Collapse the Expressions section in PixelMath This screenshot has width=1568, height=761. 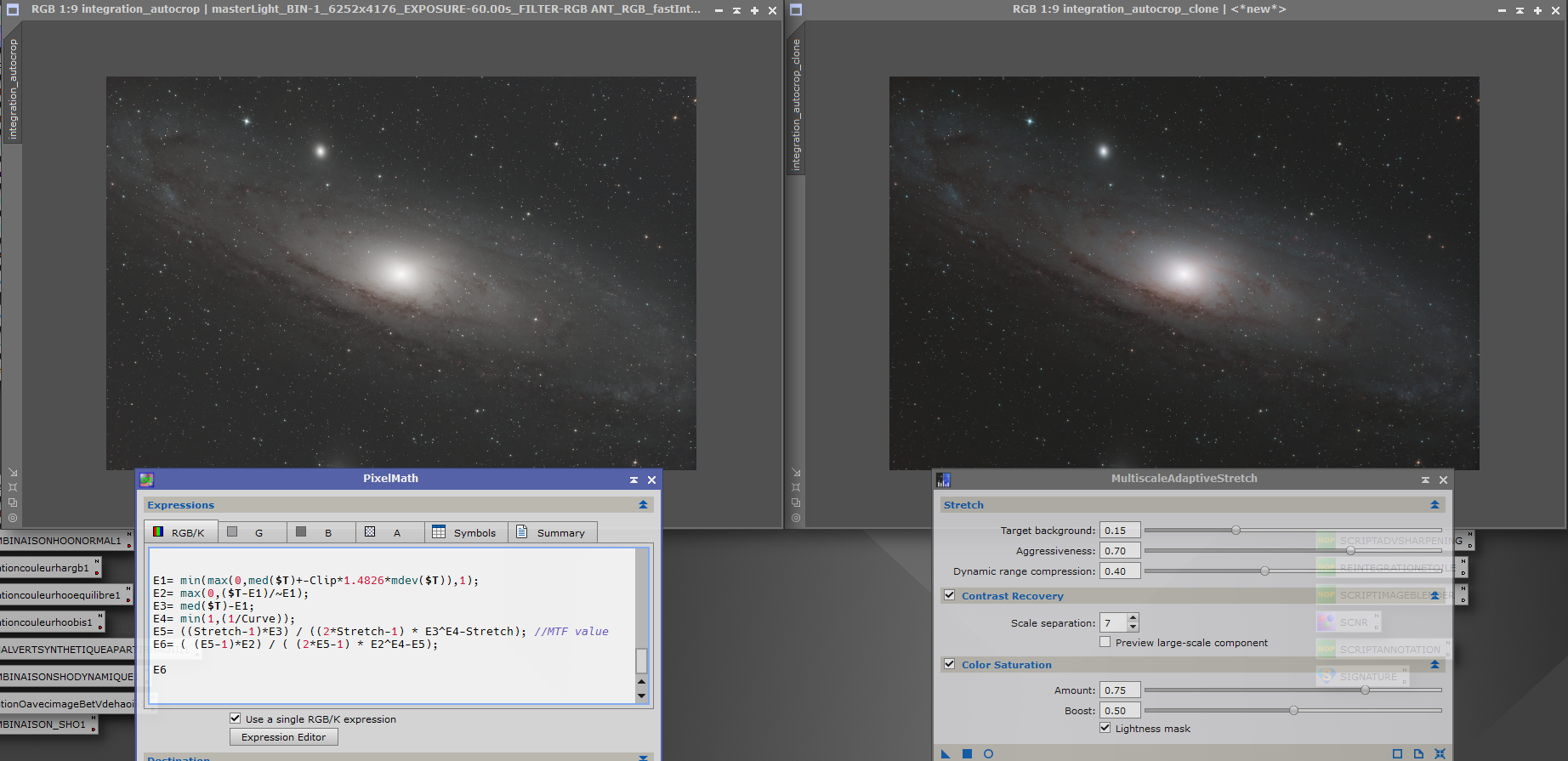[643, 505]
